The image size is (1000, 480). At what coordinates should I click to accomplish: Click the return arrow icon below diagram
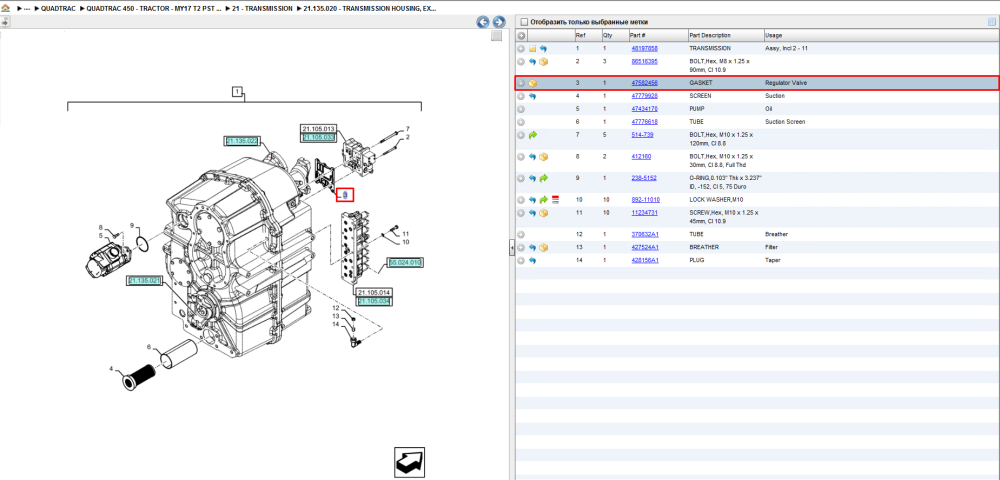(x=409, y=463)
